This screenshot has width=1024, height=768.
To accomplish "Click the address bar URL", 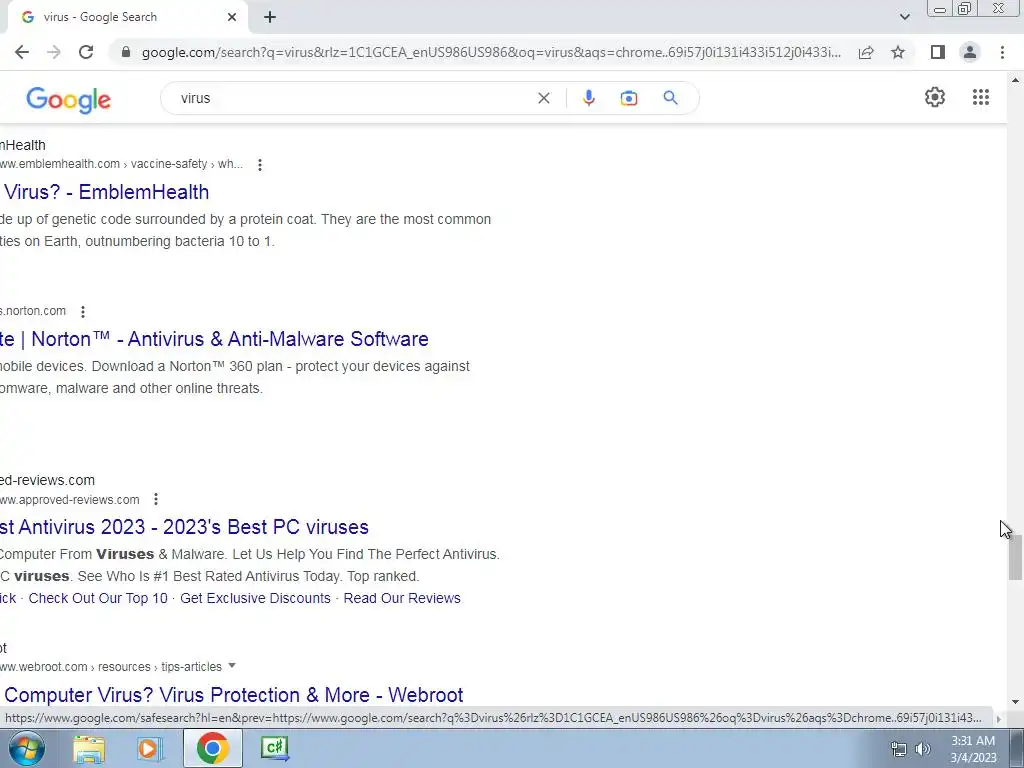I will pyautogui.click(x=491, y=52).
